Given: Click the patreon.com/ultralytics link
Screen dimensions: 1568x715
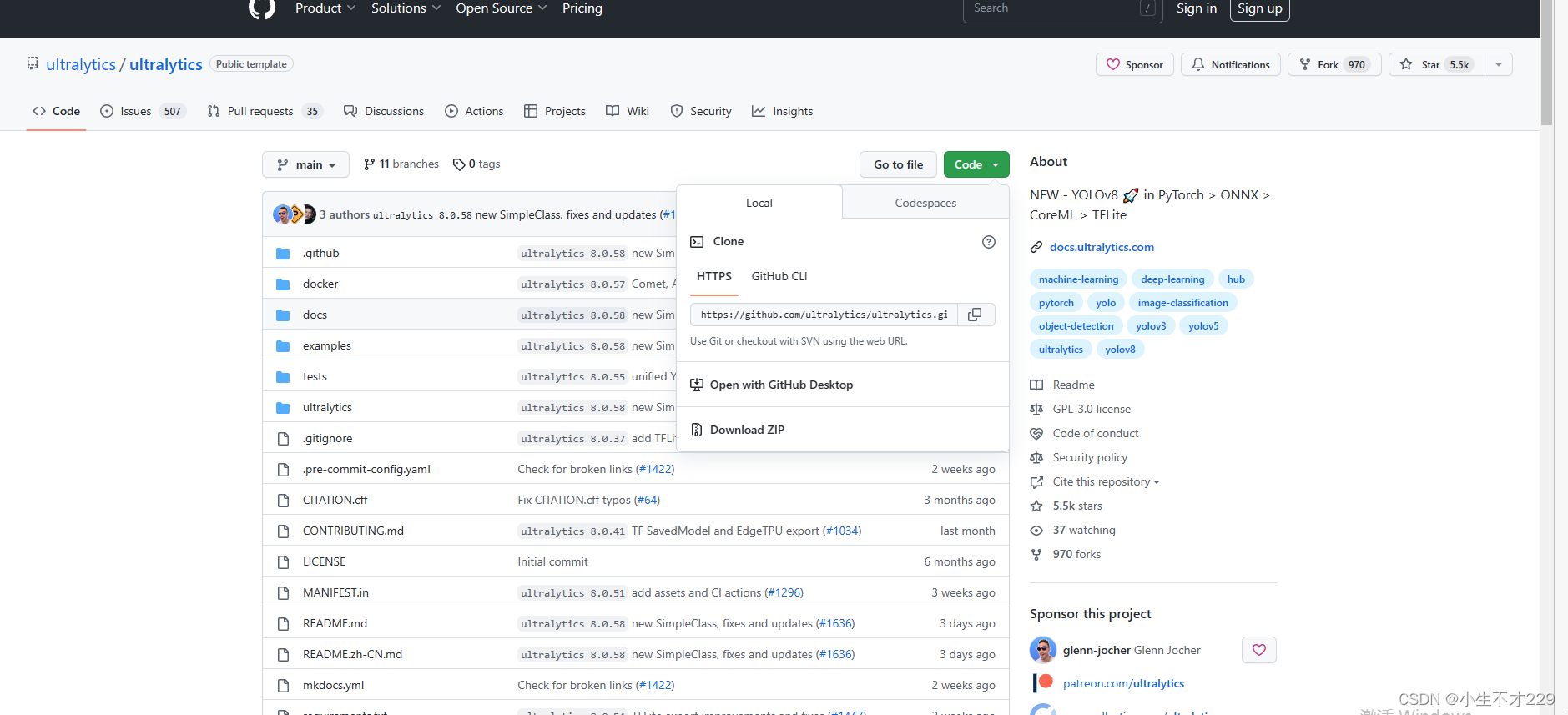Looking at the screenshot, I should 1123,683.
